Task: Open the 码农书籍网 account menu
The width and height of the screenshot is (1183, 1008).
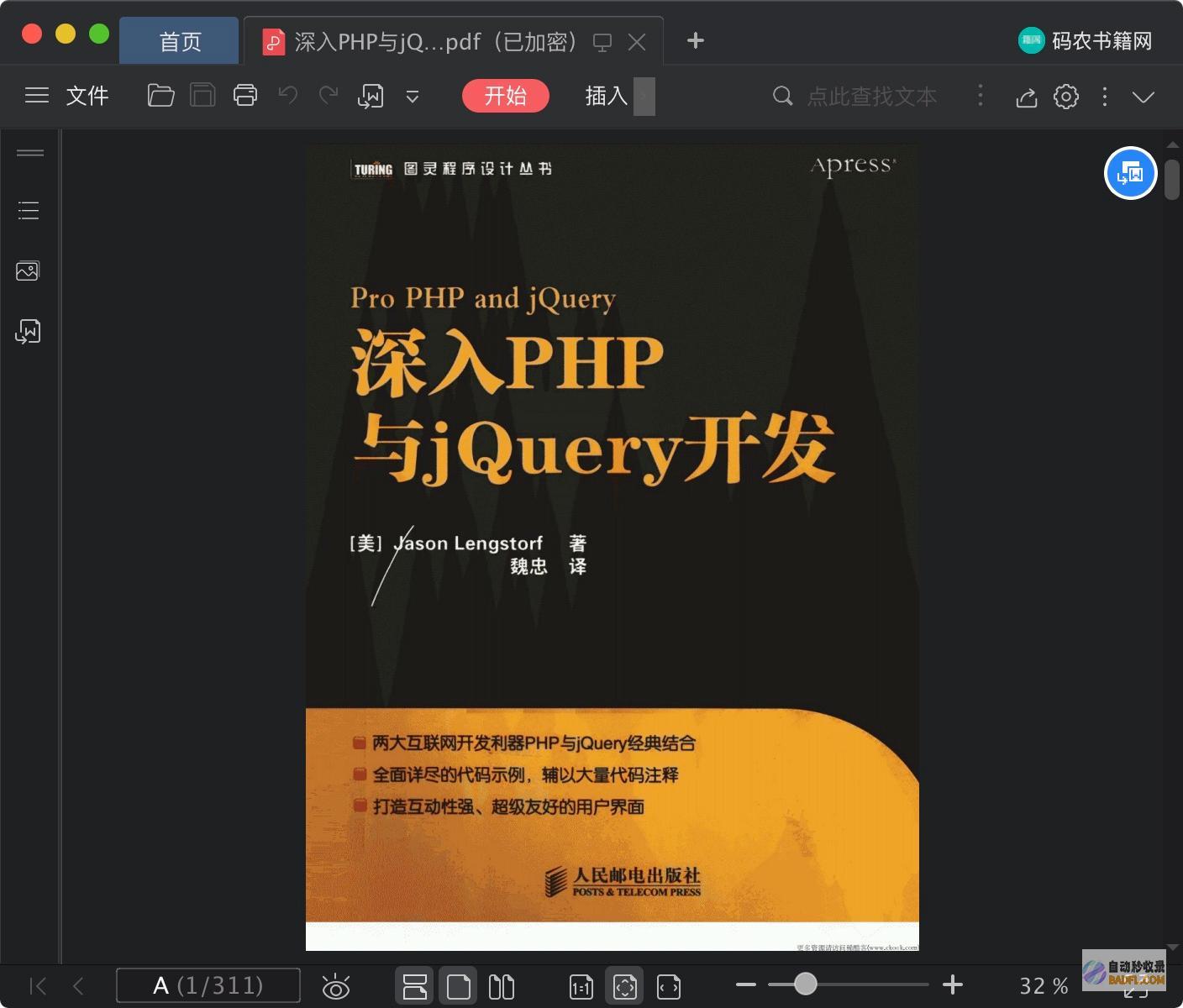Action: tap(1085, 40)
